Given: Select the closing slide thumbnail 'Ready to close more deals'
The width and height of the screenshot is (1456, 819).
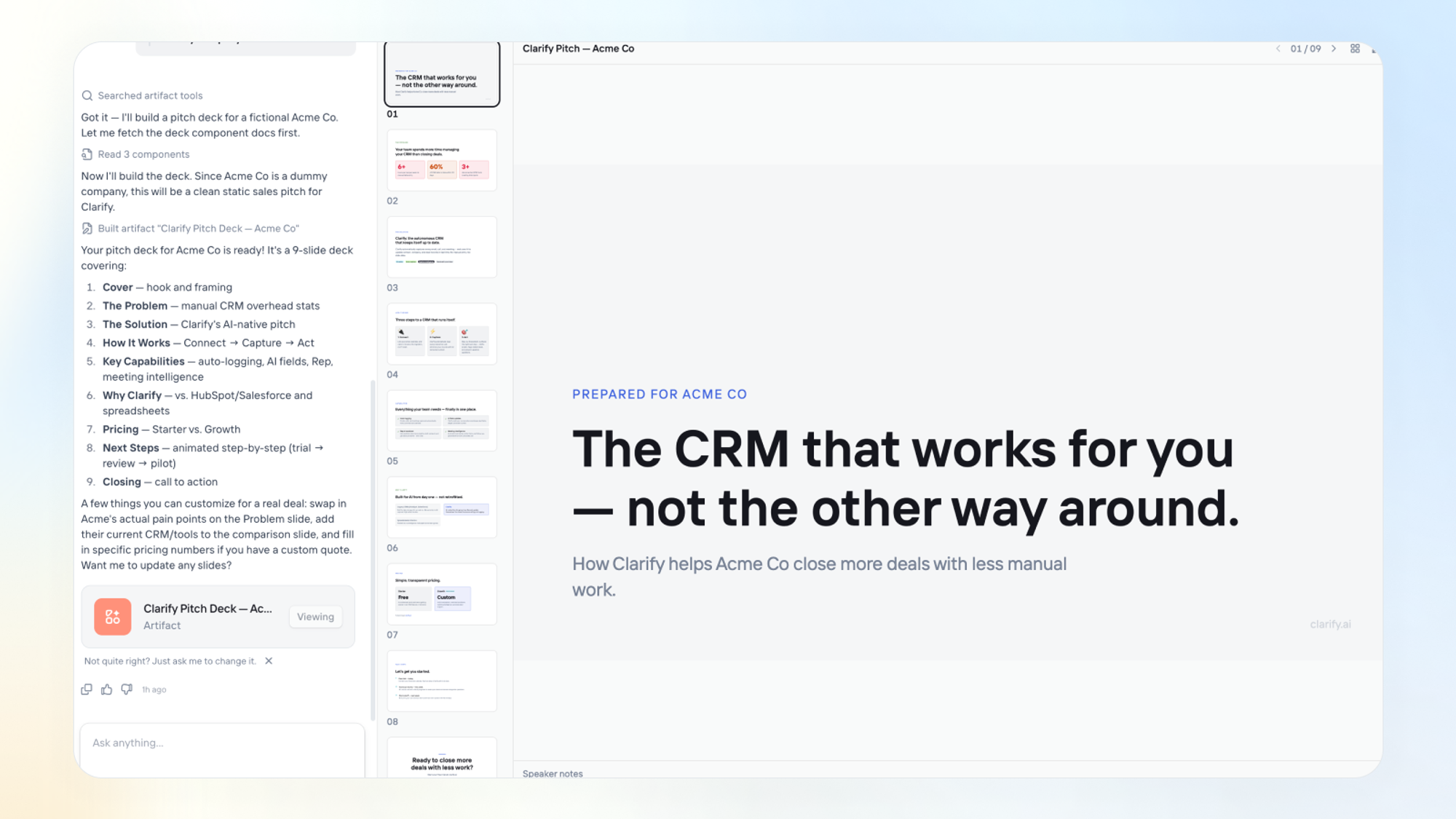Looking at the screenshot, I should [442, 757].
